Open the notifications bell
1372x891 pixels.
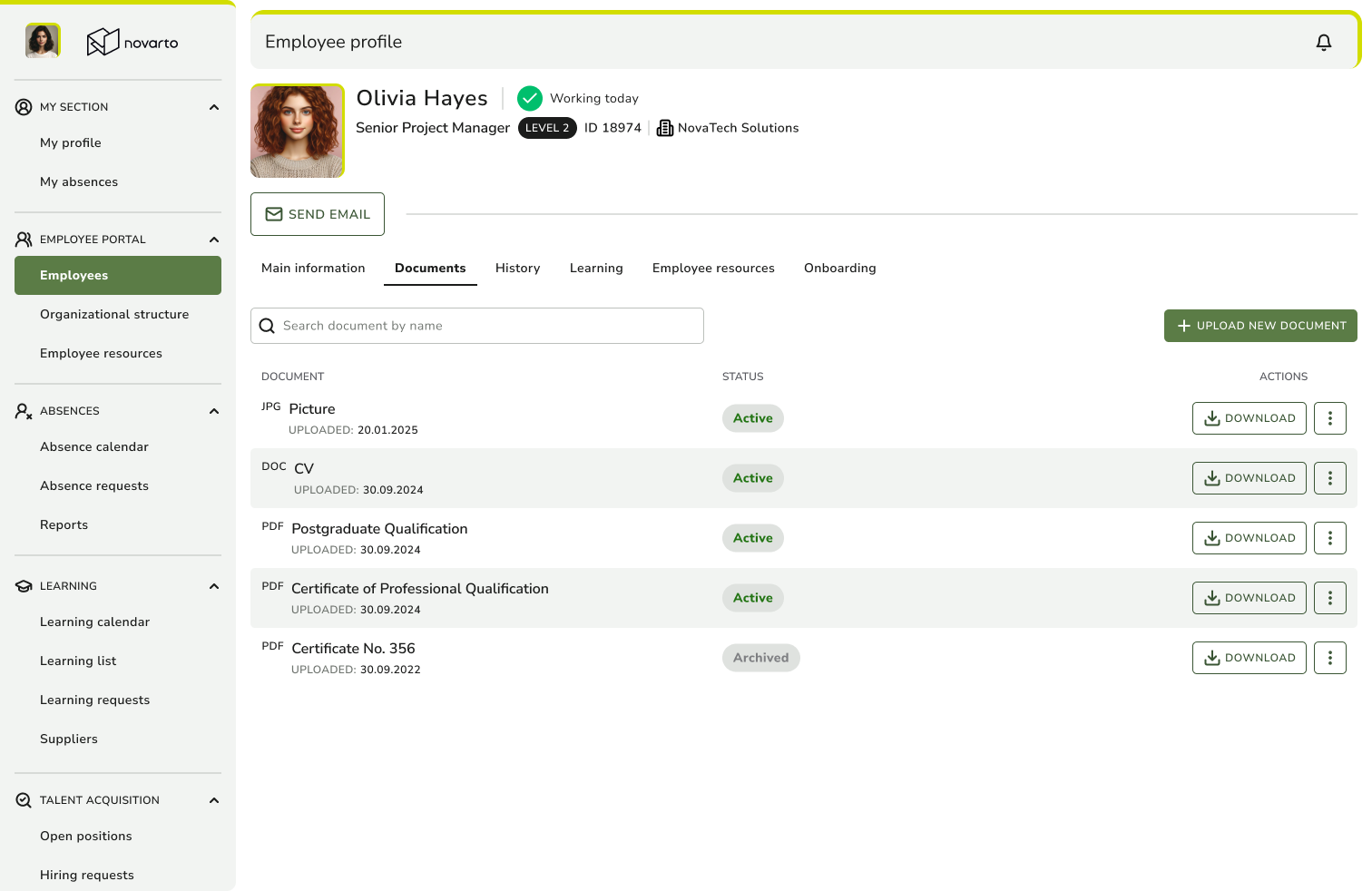1324,42
